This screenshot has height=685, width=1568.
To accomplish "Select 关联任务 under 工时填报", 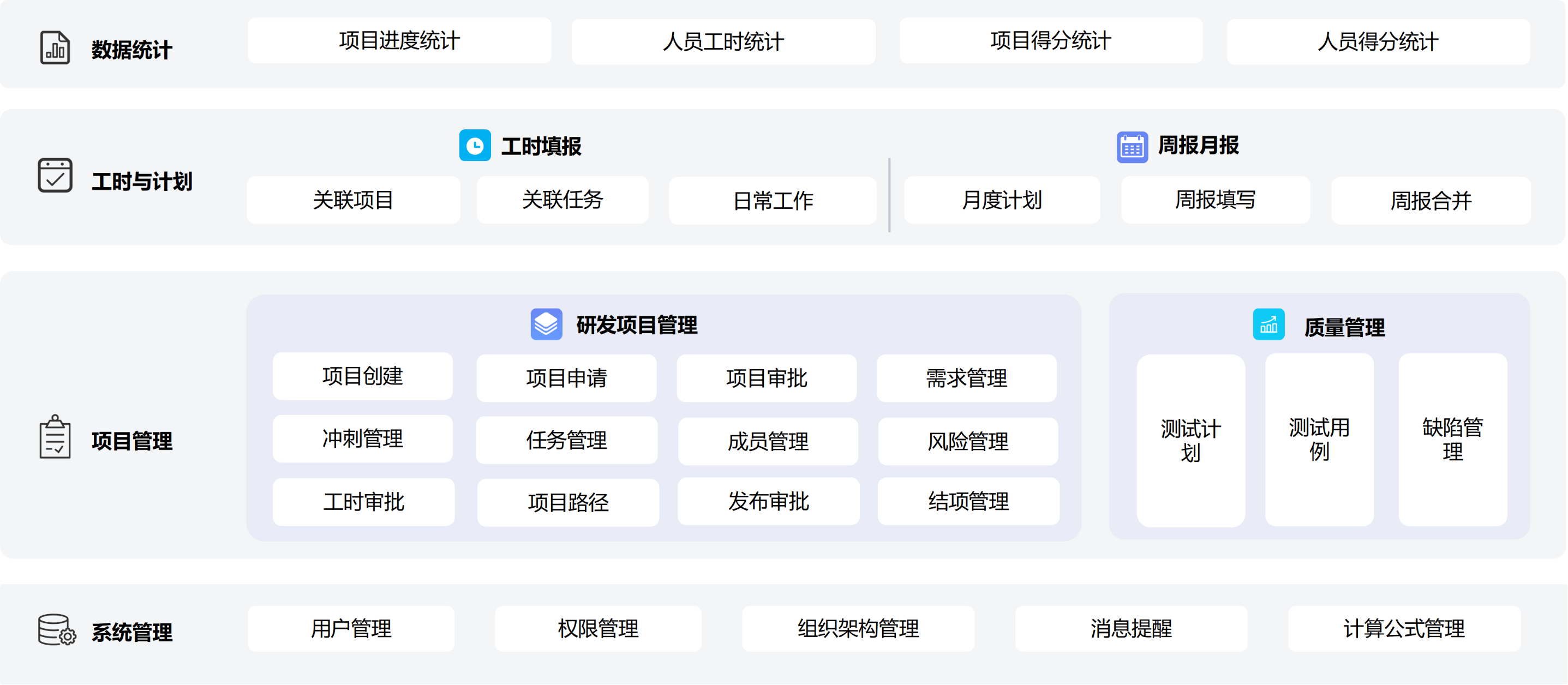I will (562, 200).
